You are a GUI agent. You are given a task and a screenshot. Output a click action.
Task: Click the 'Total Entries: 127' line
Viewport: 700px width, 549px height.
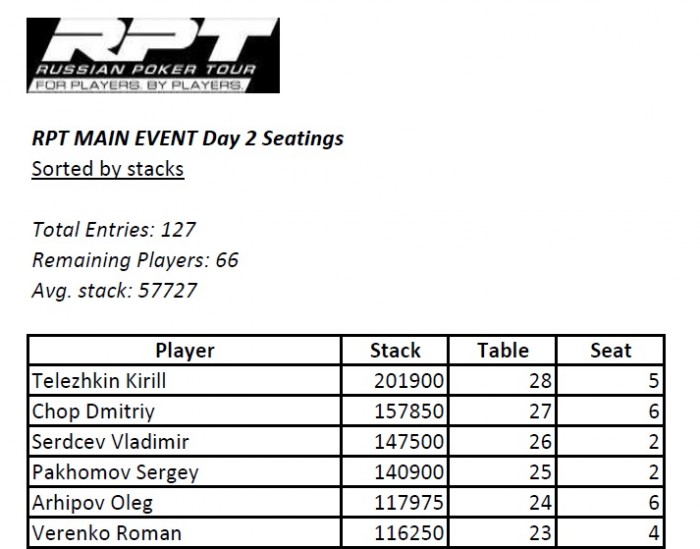113,229
